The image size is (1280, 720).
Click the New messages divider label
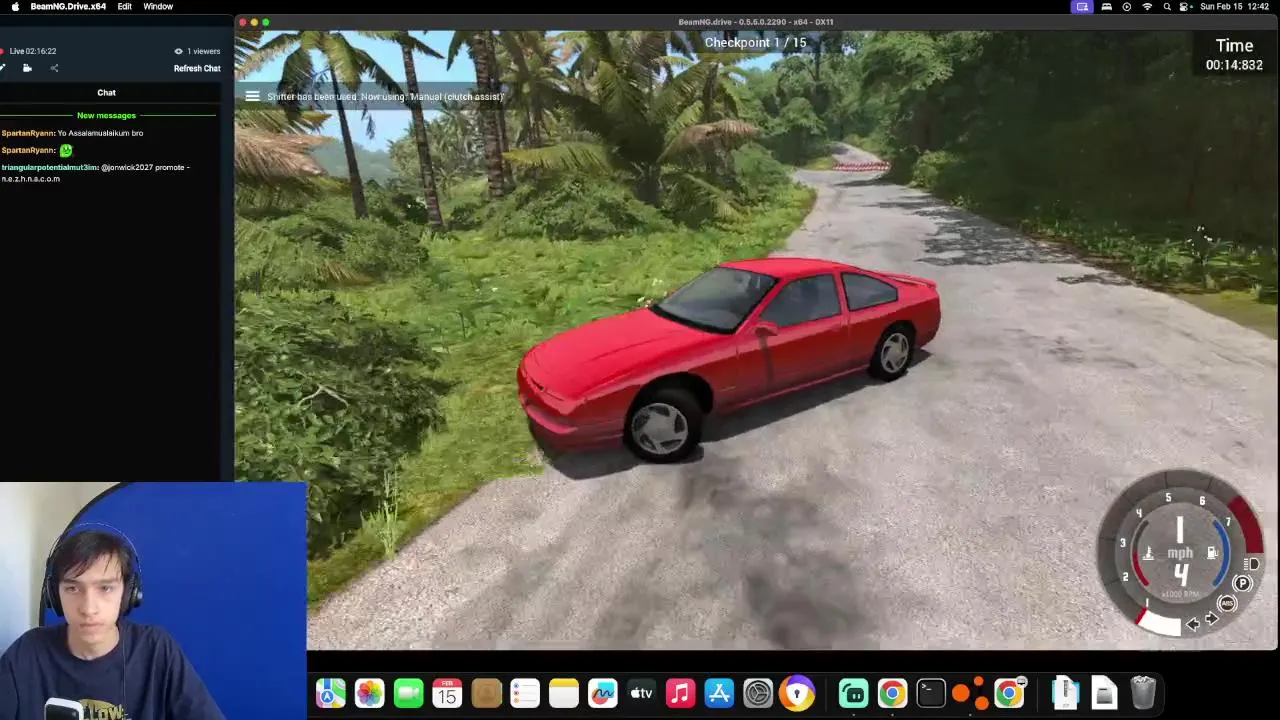tap(106, 115)
